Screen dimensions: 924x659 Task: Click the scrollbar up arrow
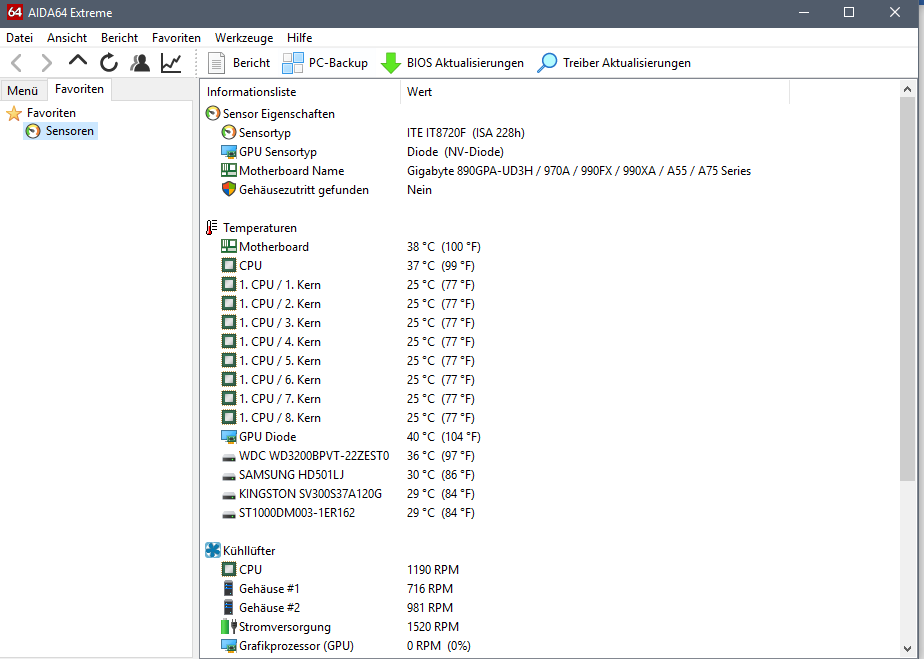(x=908, y=89)
